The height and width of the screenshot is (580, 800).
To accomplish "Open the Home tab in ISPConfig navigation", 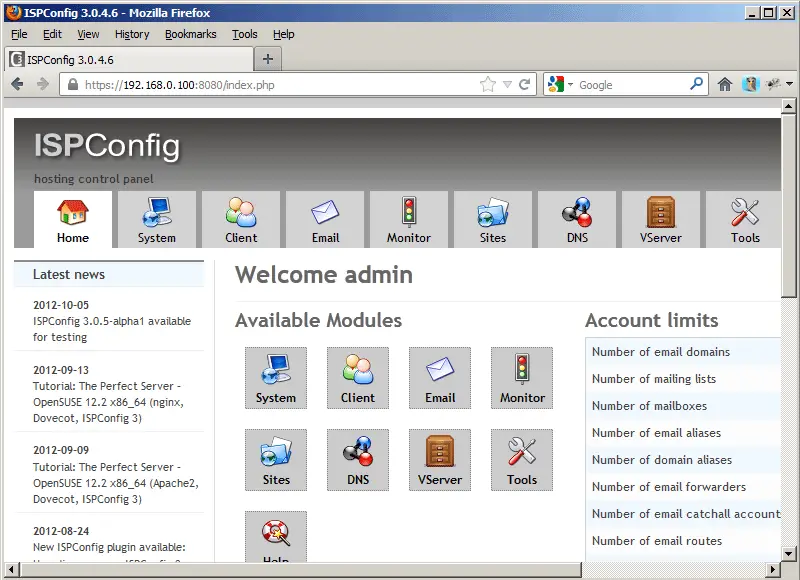I will [73, 220].
